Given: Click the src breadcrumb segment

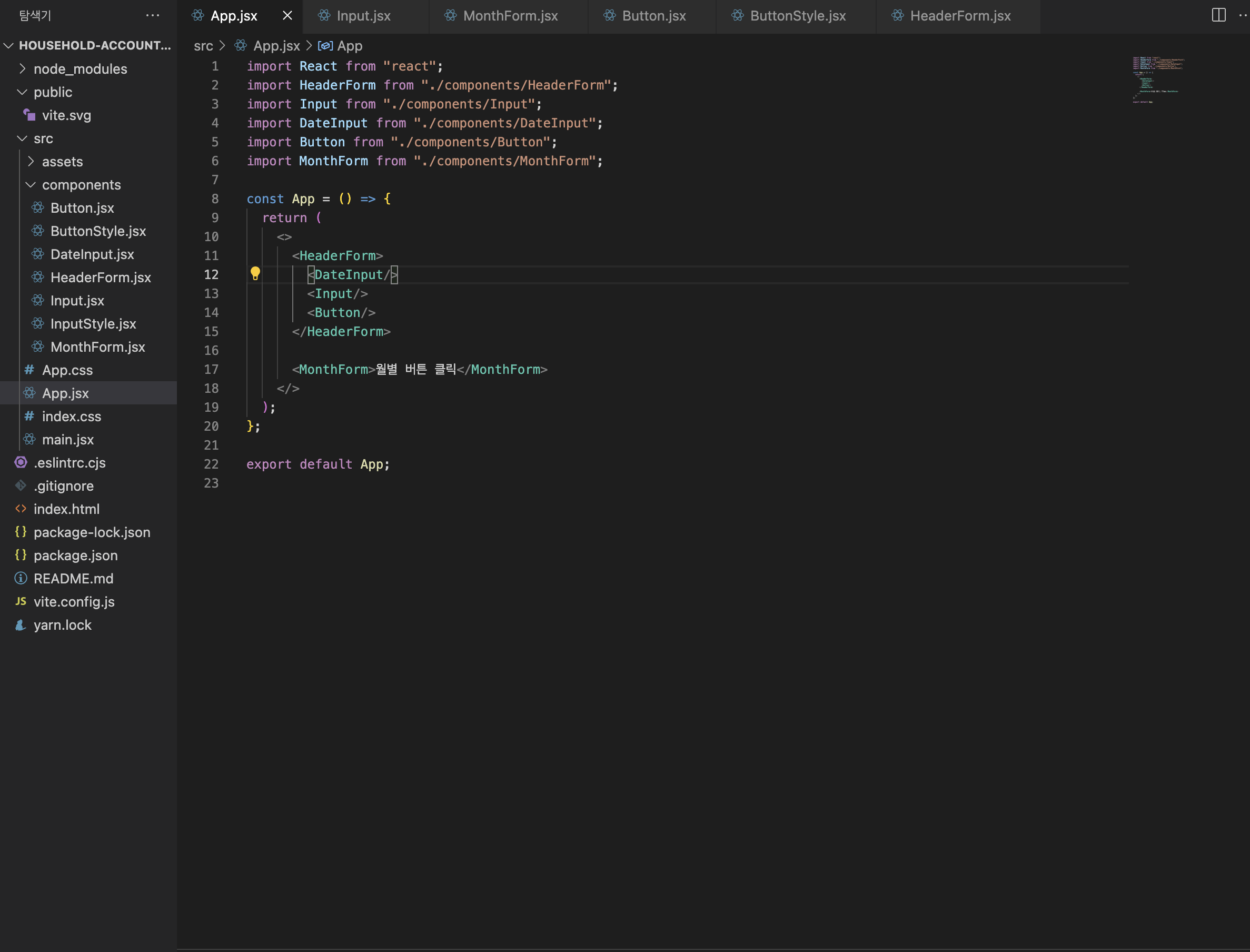Looking at the screenshot, I should (203, 46).
